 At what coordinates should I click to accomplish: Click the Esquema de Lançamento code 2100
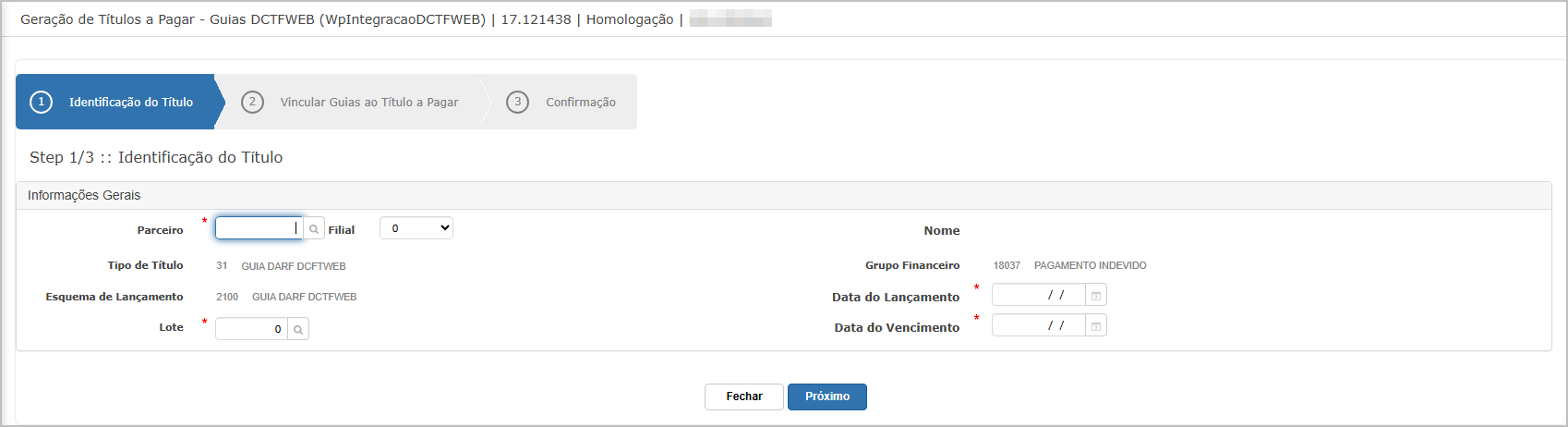coord(227,298)
